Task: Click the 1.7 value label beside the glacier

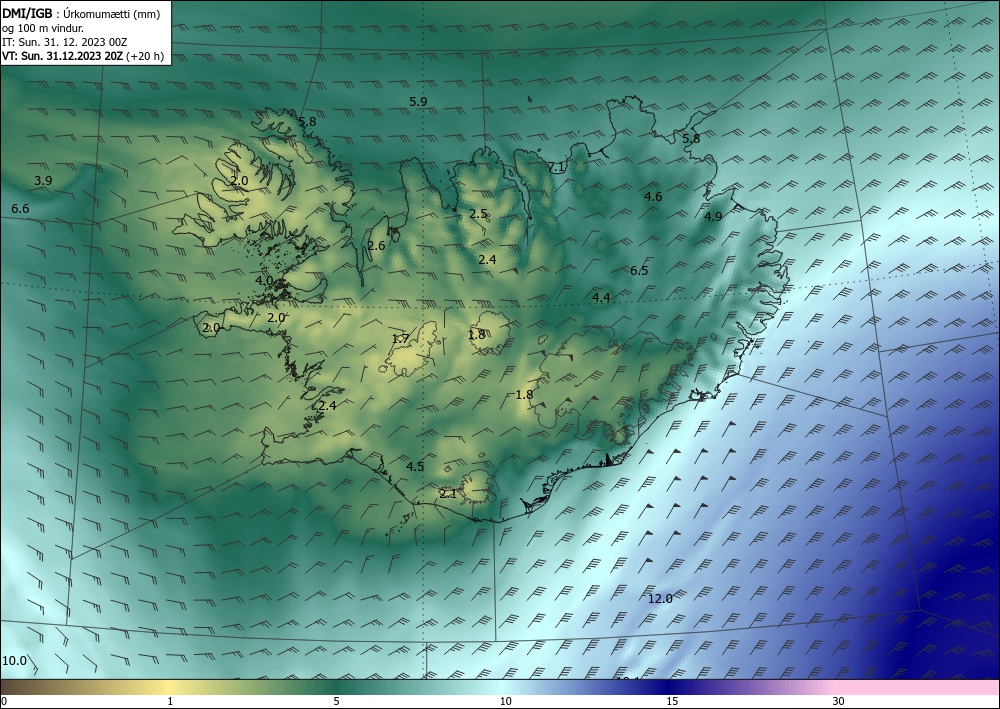Action: coord(400,339)
